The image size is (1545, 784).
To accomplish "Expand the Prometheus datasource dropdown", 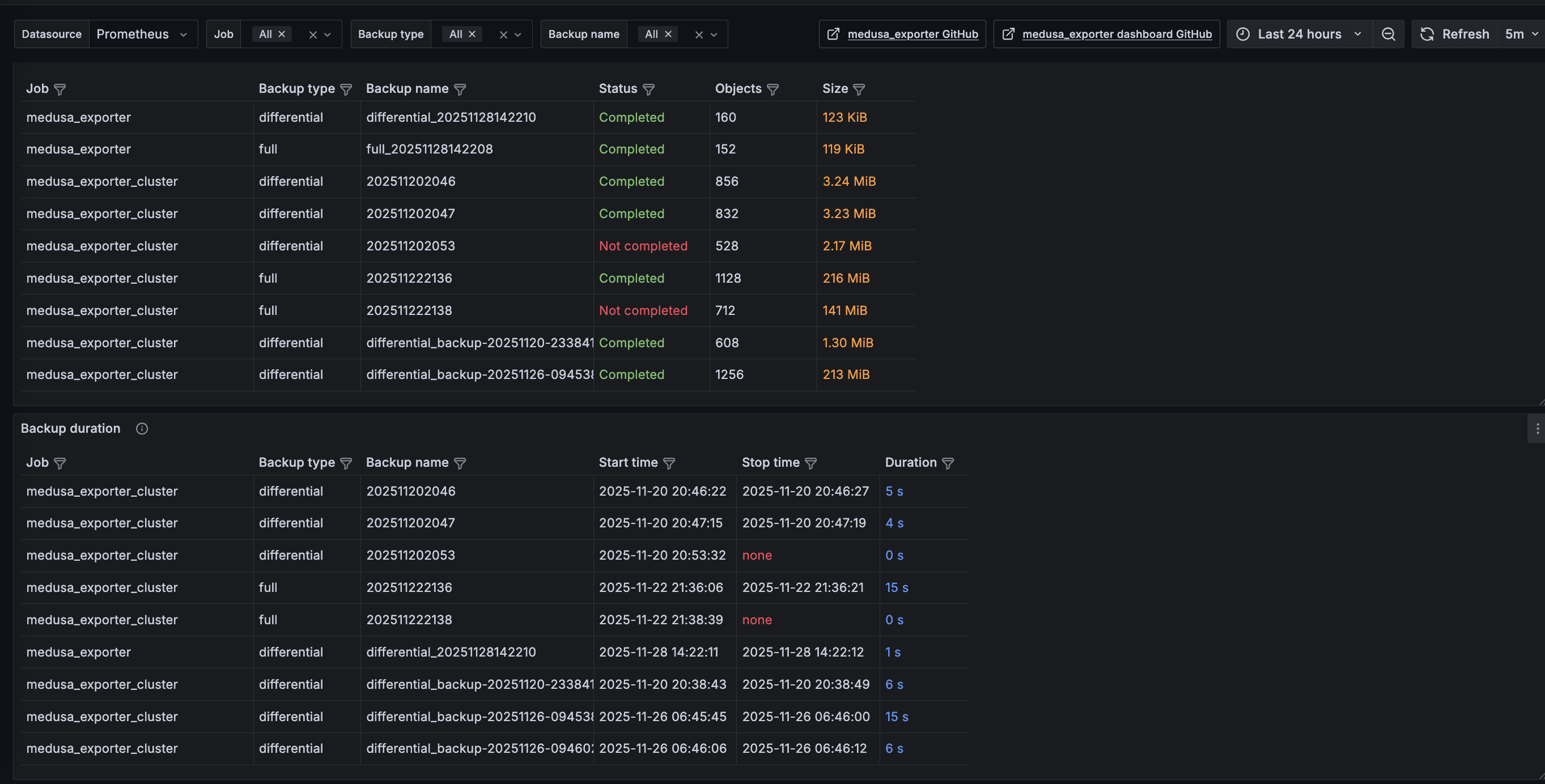I will pos(143,34).
